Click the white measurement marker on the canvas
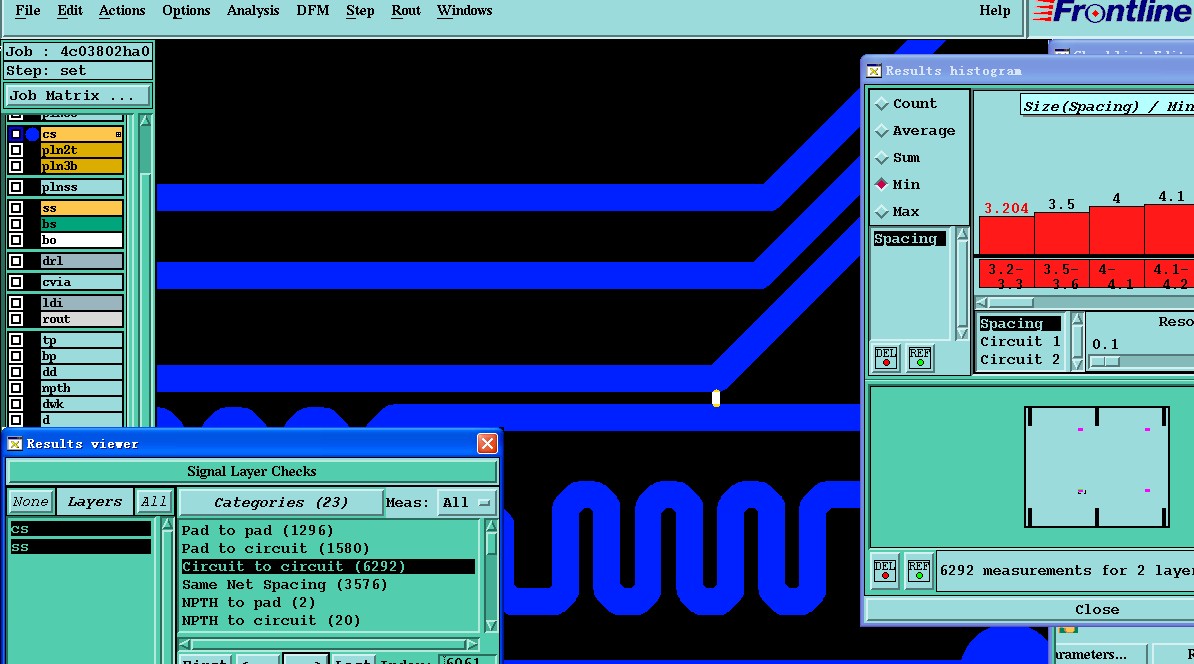Screen dimensions: 1194x664 (x=716, y=397)
